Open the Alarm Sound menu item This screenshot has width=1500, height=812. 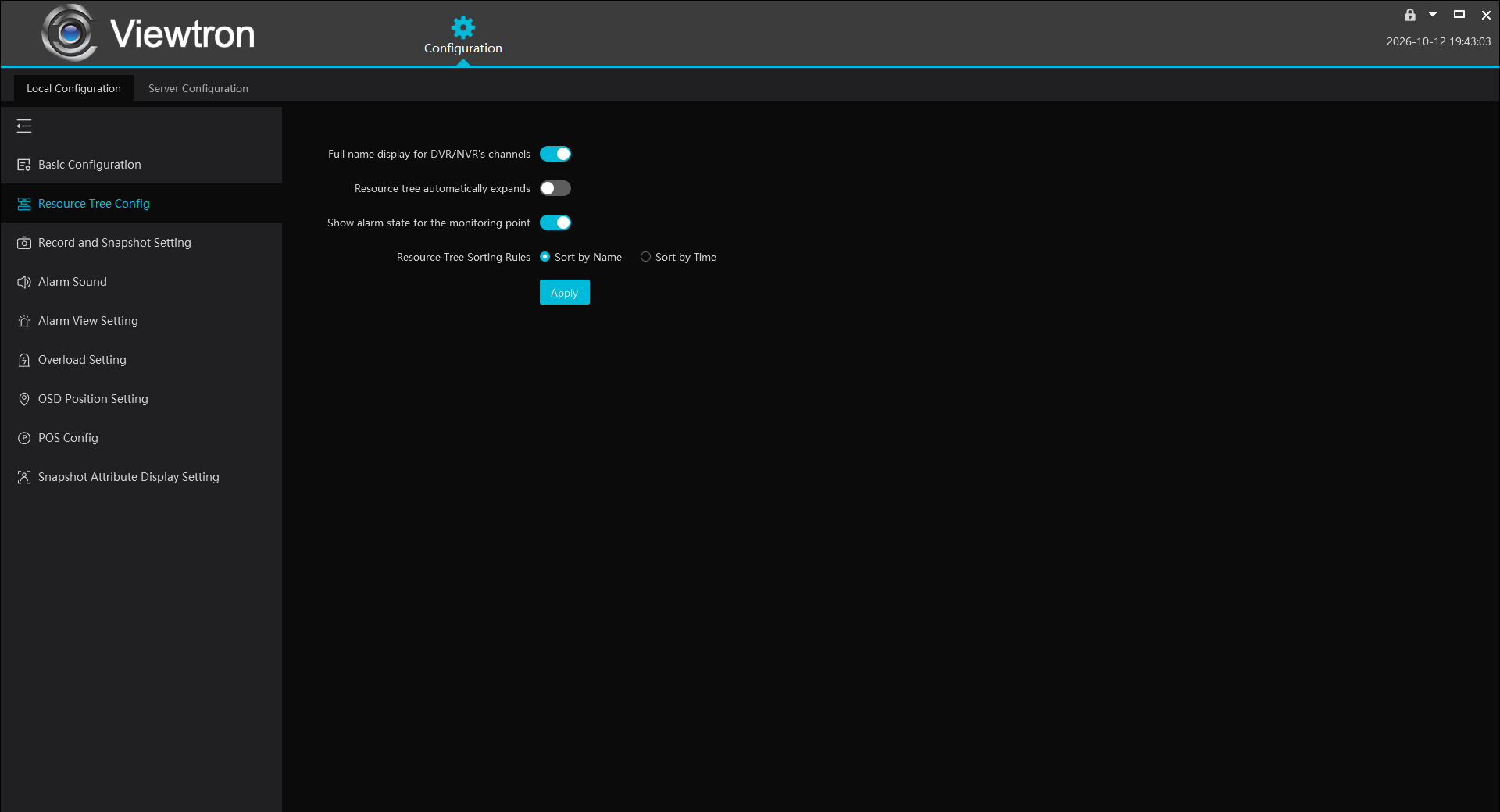point(141,282)
